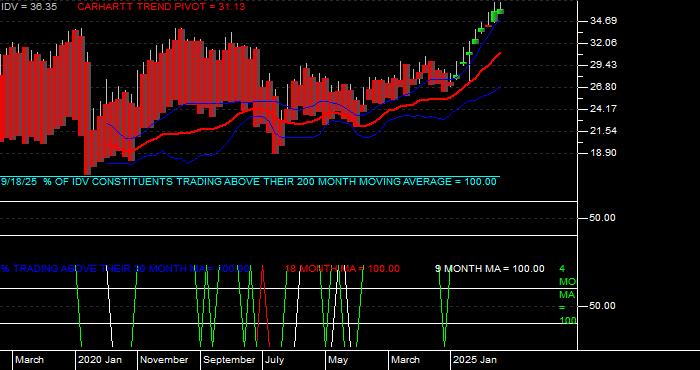
Task: Click the 50.00 label in bottom panel
Action: pos(603,306)
